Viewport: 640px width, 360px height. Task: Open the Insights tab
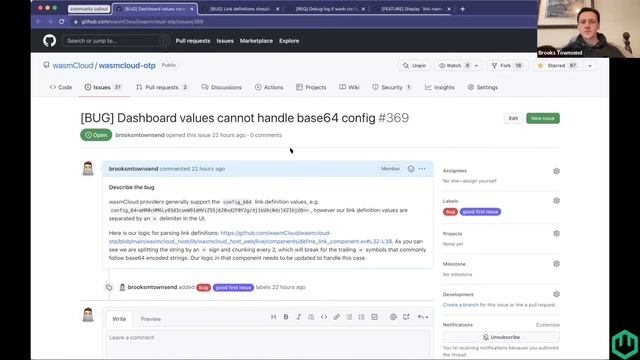[439, 87]
